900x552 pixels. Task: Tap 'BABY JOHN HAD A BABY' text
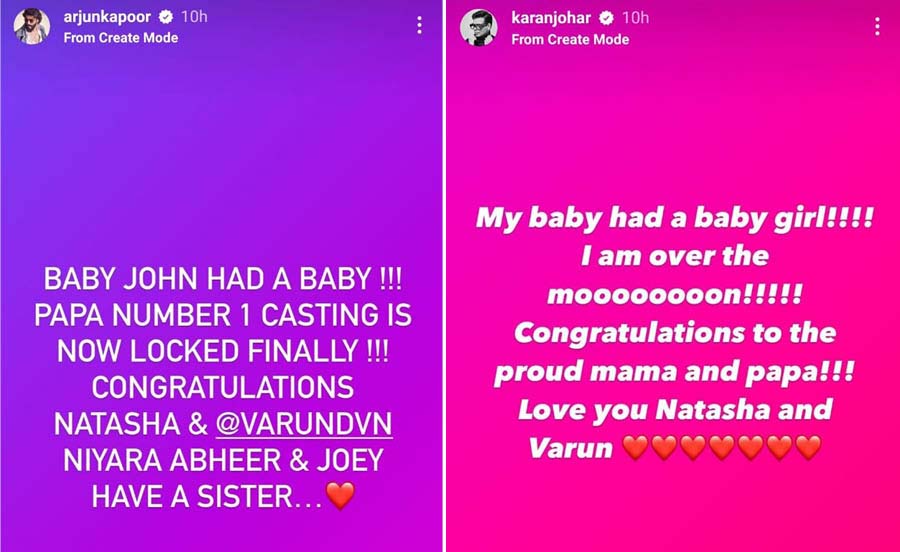(x=207, y=279)
